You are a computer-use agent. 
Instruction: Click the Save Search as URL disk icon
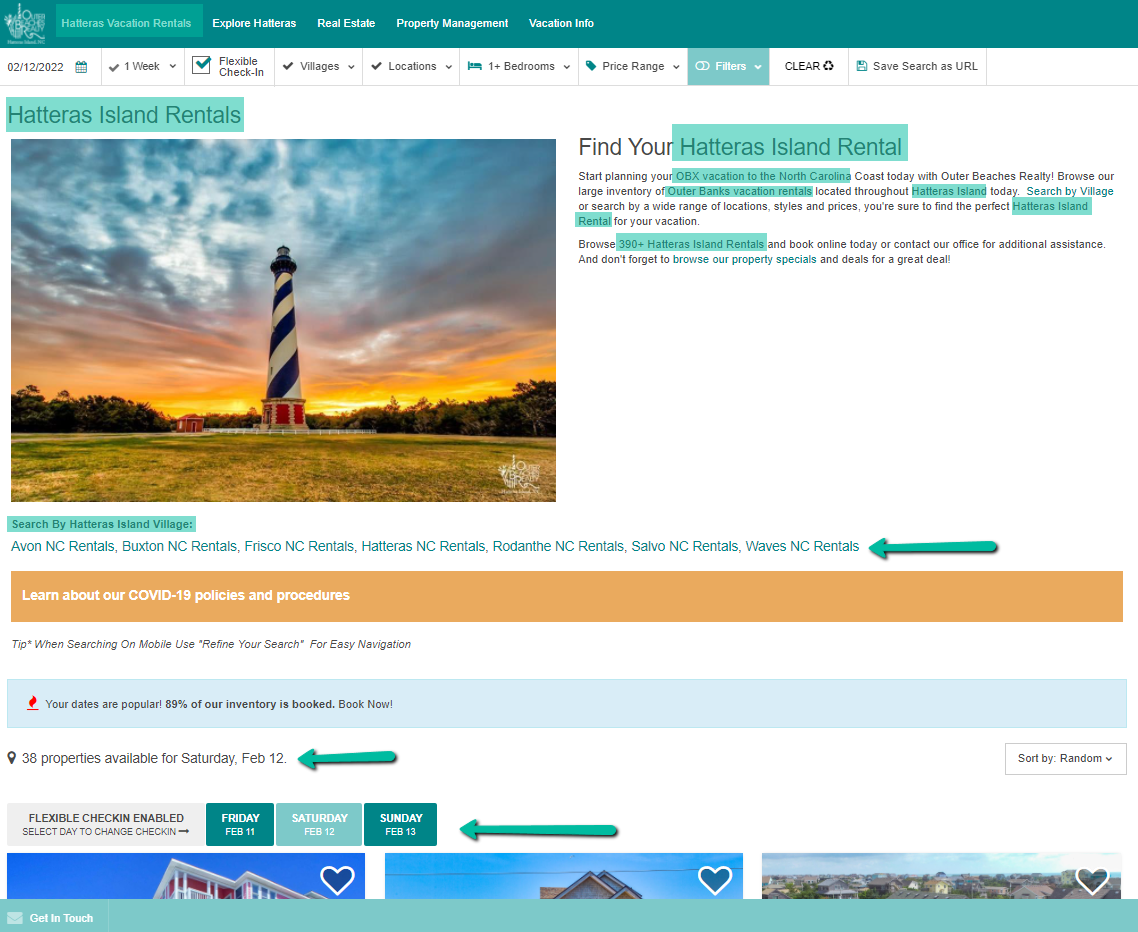[x=861, y=67]
